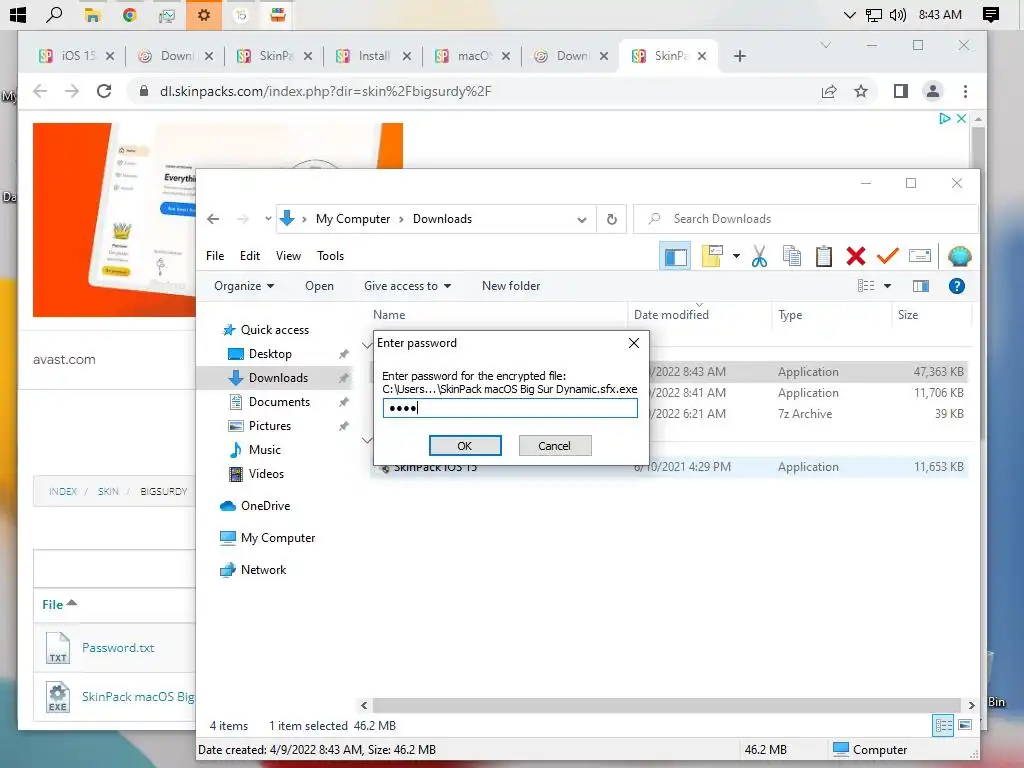Open the File menu in Explorer
This screenshot has height=768, width=1024.
pos(215,256)
